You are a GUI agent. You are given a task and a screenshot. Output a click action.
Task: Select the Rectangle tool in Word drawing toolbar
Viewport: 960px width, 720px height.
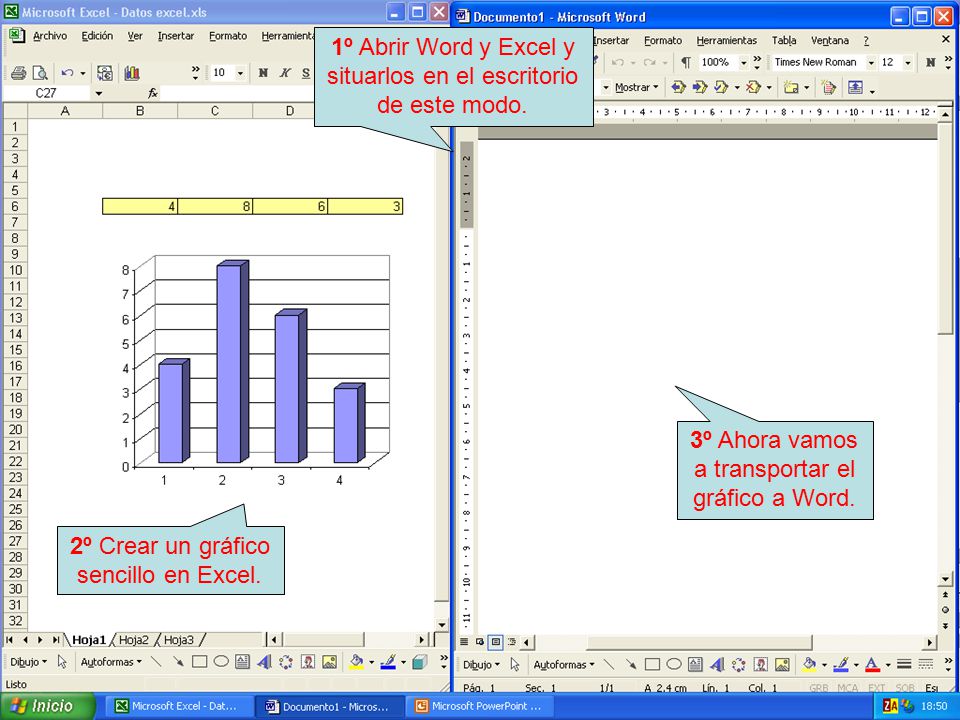(653, 664)
